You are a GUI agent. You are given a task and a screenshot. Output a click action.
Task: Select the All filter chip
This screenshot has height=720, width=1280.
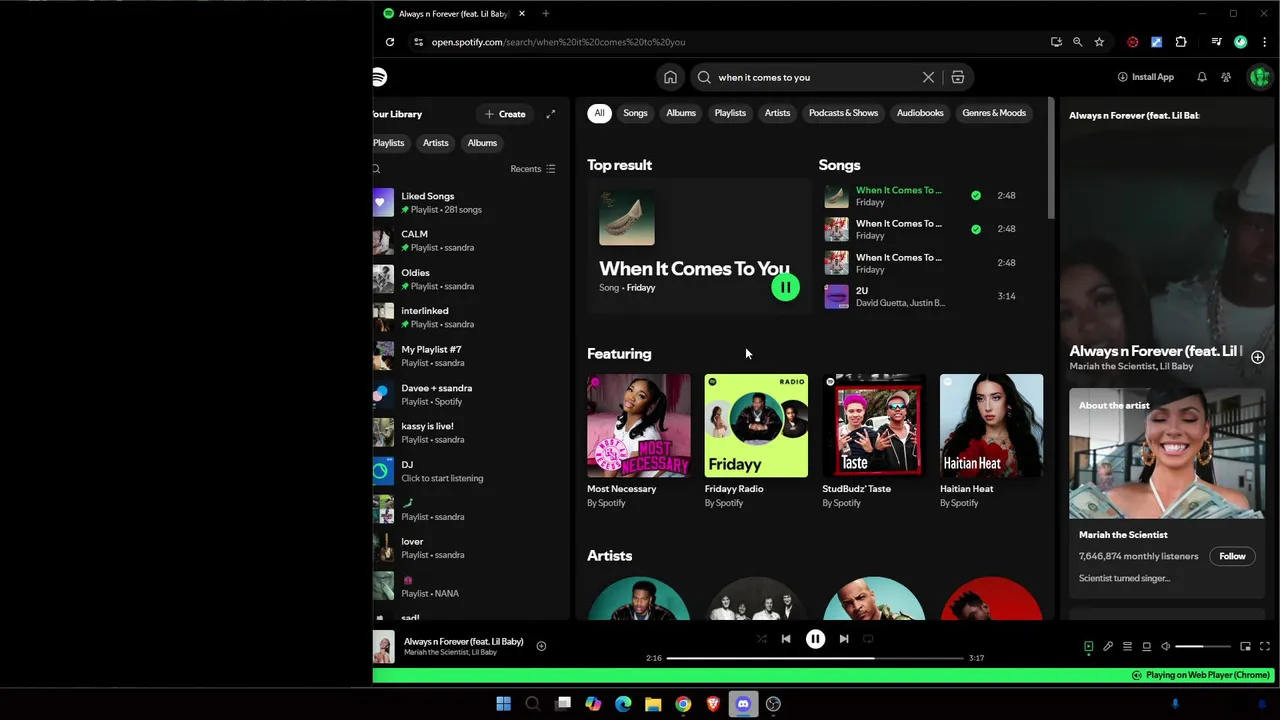tap(599, 113)
